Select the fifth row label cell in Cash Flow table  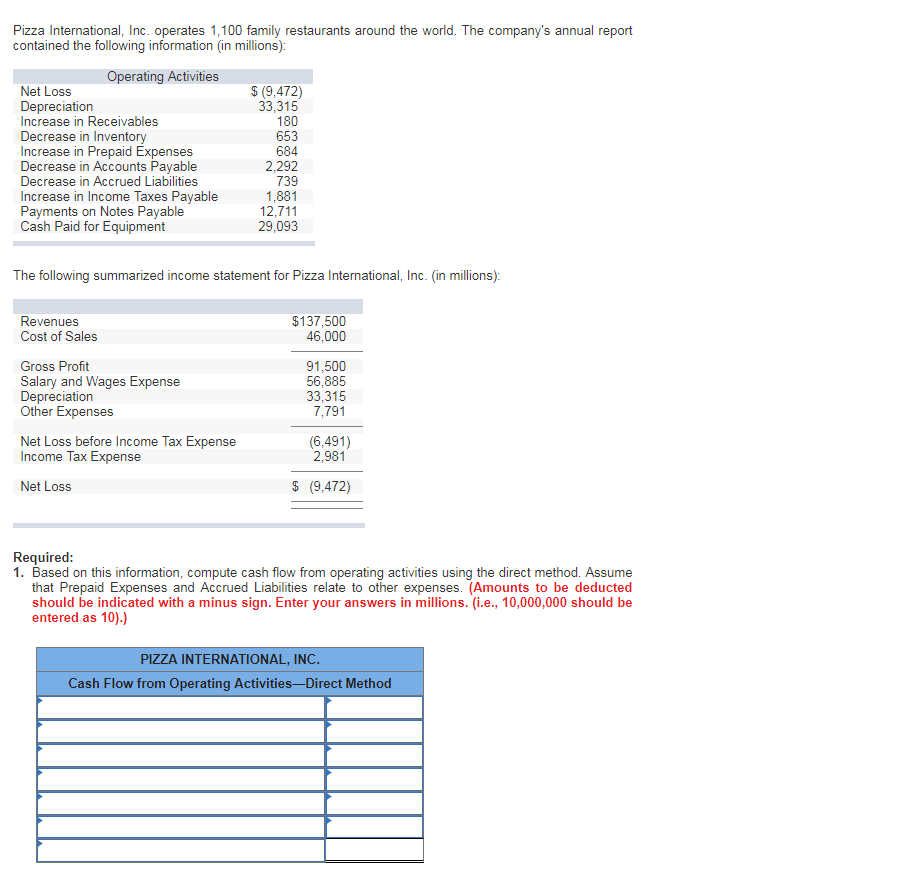coord(181,803)
